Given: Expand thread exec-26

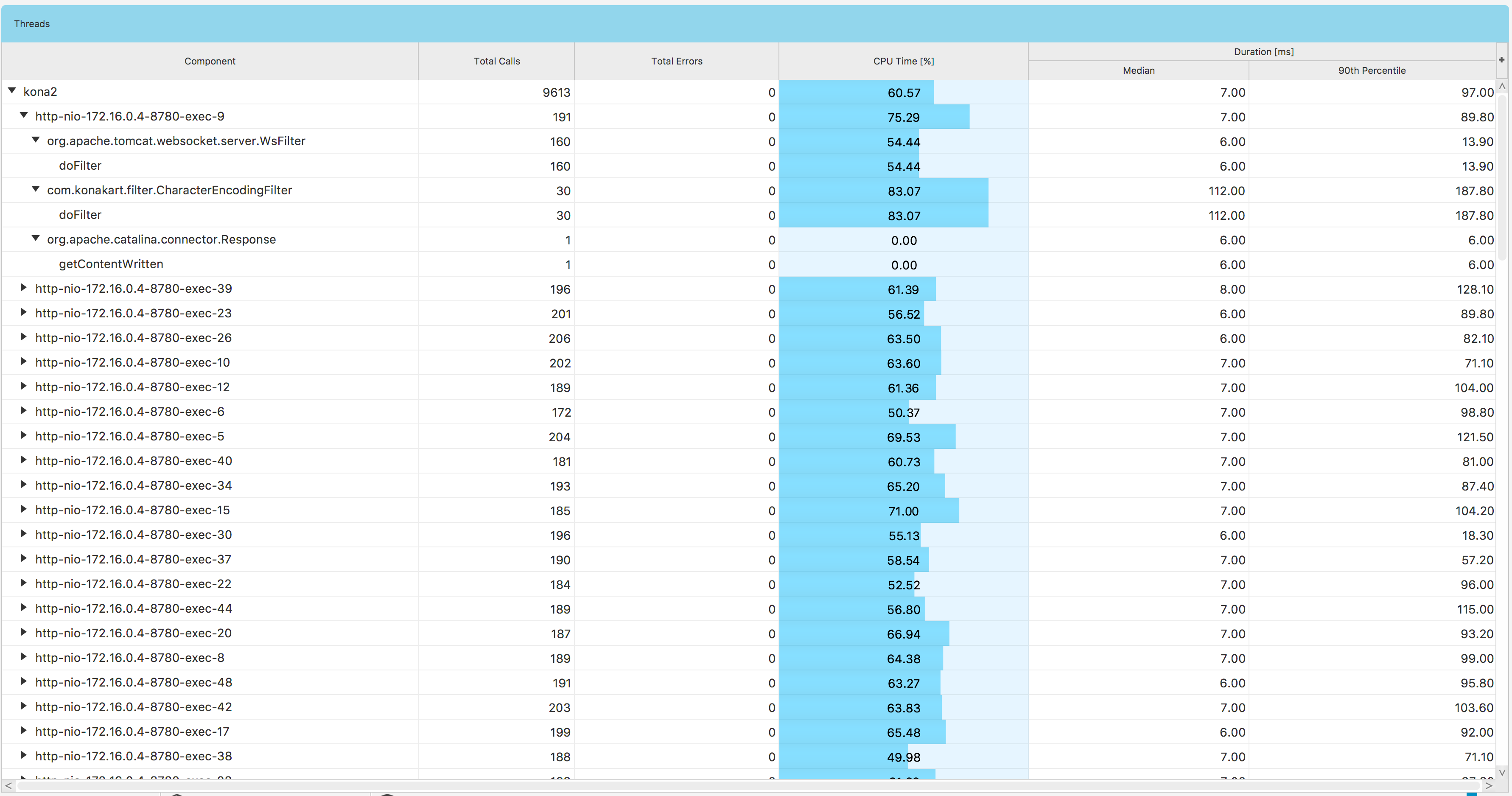Looking at the screenshot, I should [23, 337].
